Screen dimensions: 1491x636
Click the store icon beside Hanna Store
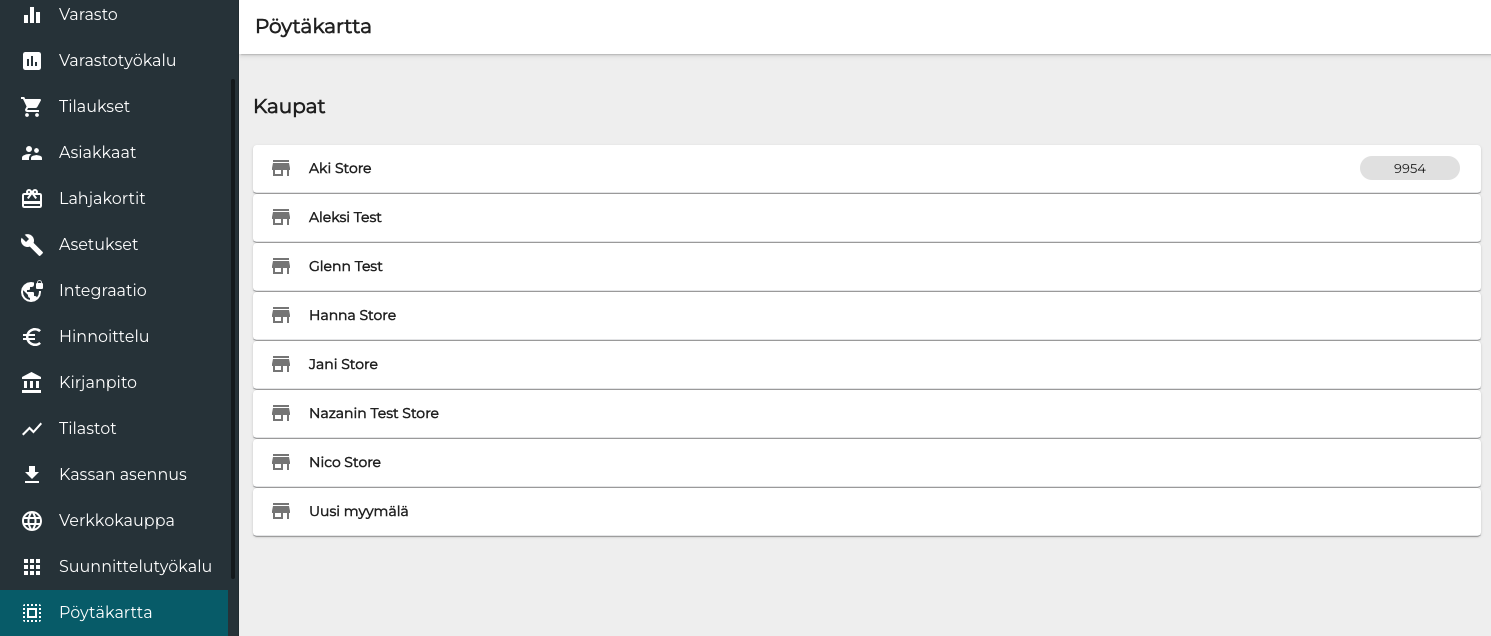coord(281,316)
